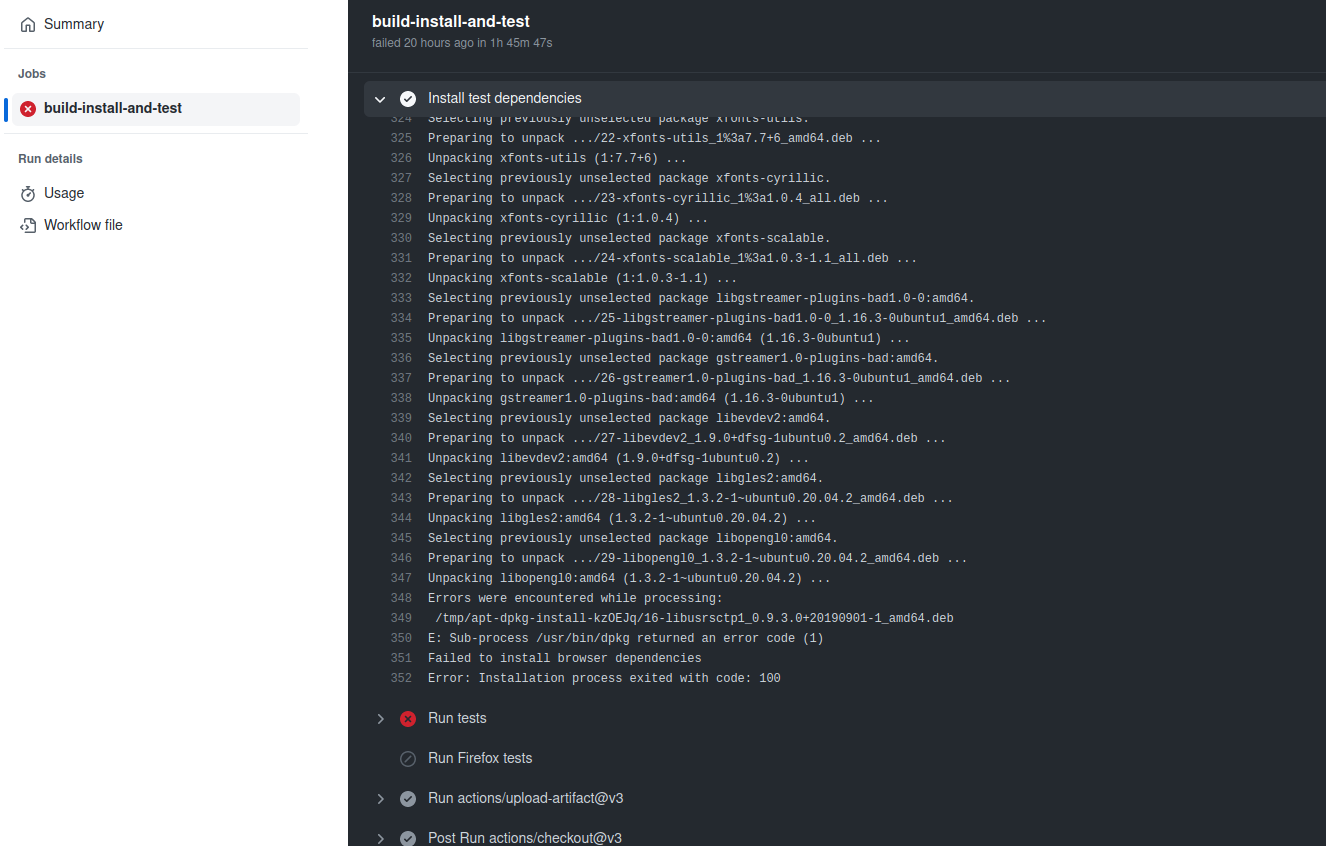Click the failed icon on Run tests

(x=408, y=719)
